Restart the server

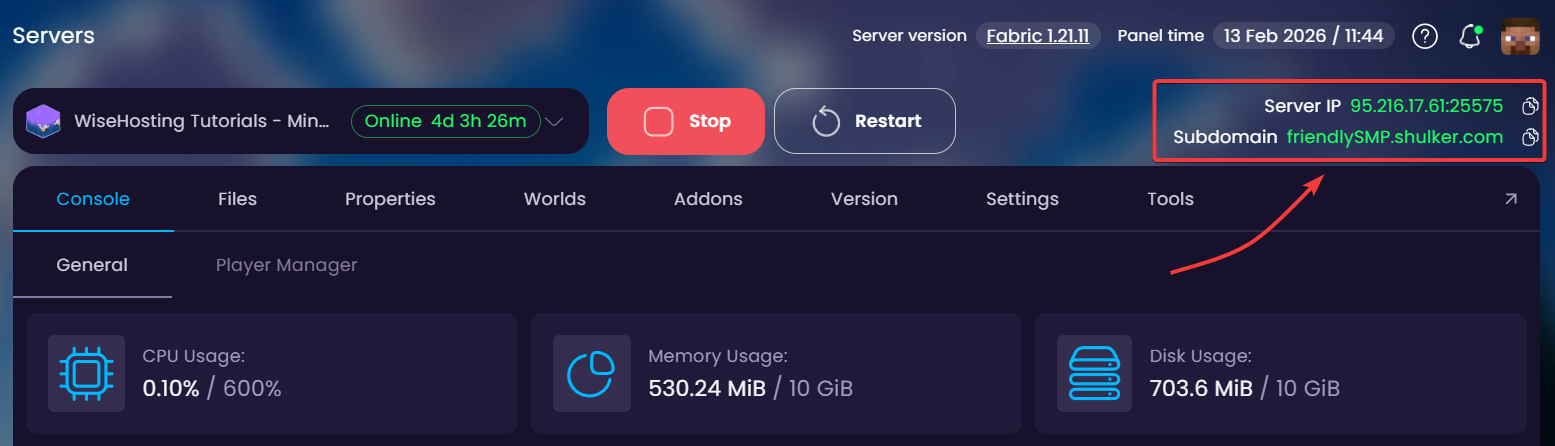tap(865, 121)
